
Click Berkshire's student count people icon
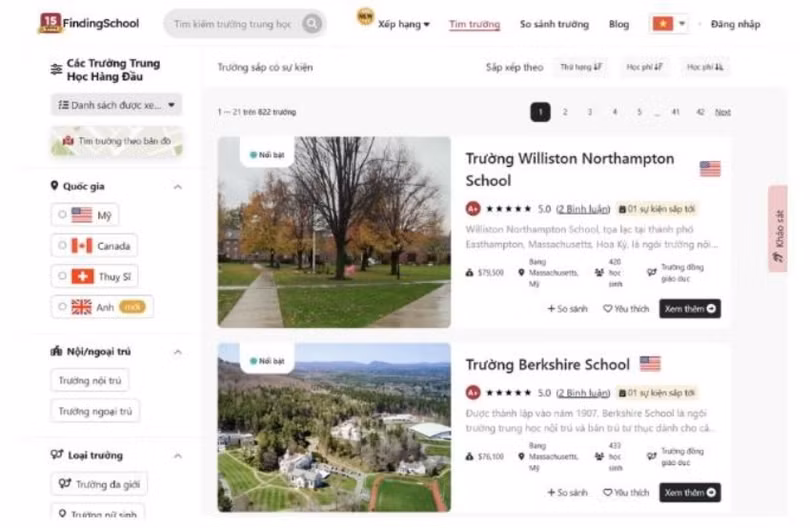[x=599, y=457]
